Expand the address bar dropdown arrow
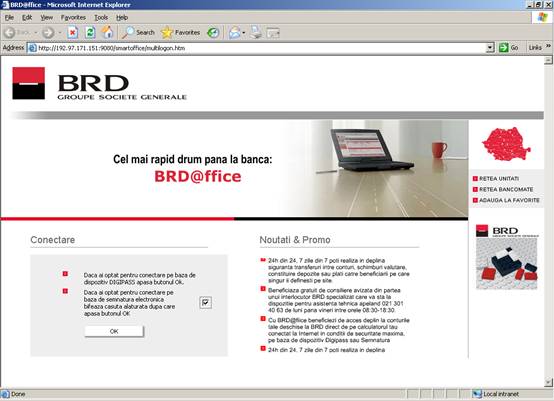The image size is (554, 401). click(x=490, y=47)
